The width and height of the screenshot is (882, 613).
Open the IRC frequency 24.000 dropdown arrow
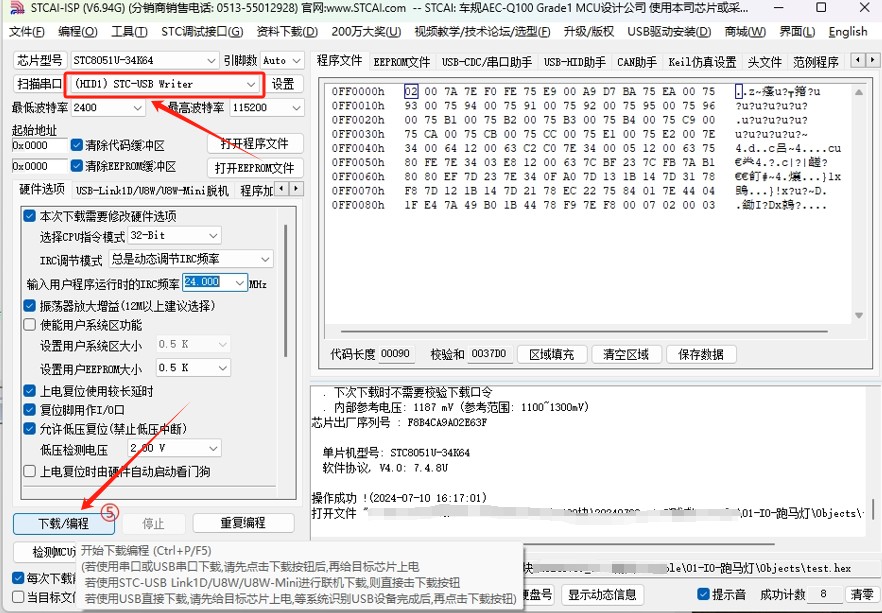pyautogui.click(x=240, y=283)
